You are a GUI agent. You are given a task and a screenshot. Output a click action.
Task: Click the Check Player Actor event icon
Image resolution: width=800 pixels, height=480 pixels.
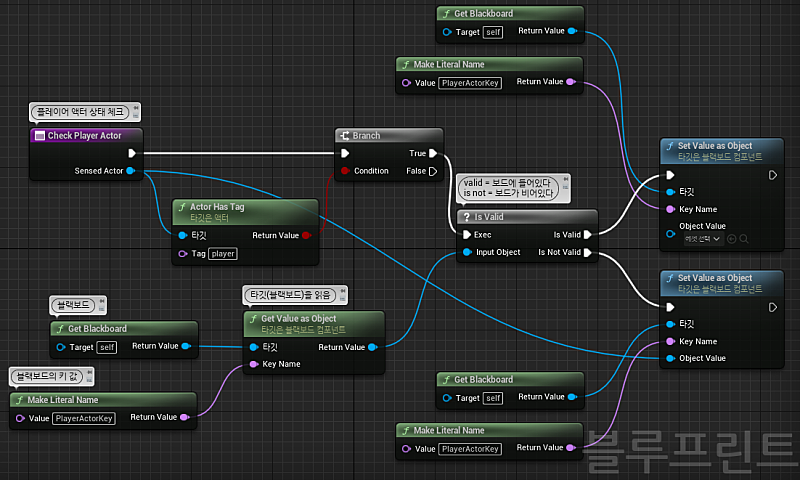click(x=40, y=136)
